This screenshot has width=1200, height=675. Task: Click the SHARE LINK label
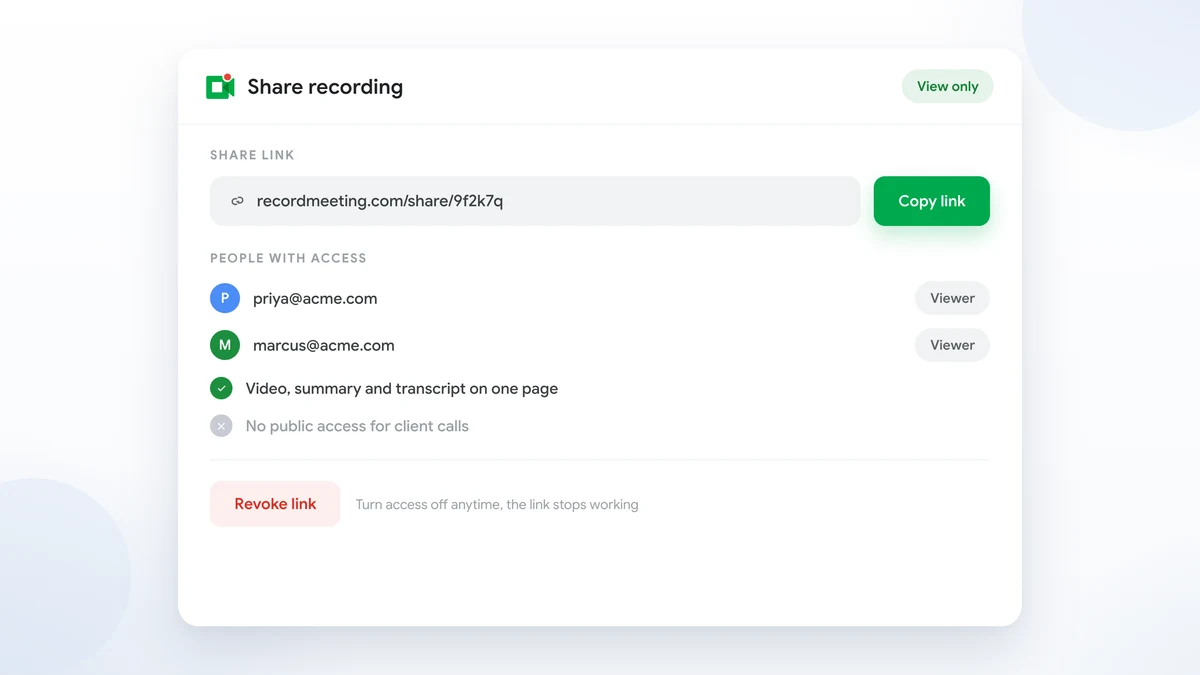click(252, 155)
